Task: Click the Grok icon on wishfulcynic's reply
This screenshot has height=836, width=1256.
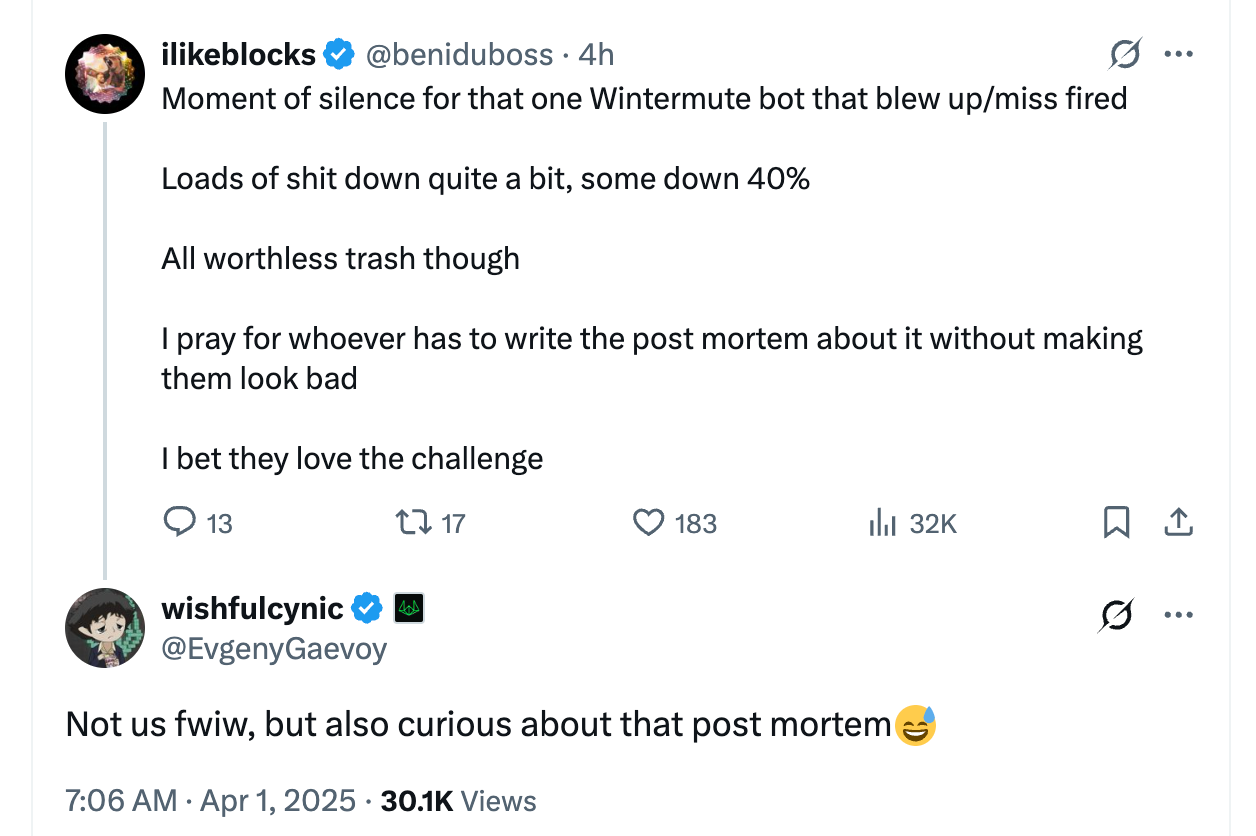Action: point(1116,616)
